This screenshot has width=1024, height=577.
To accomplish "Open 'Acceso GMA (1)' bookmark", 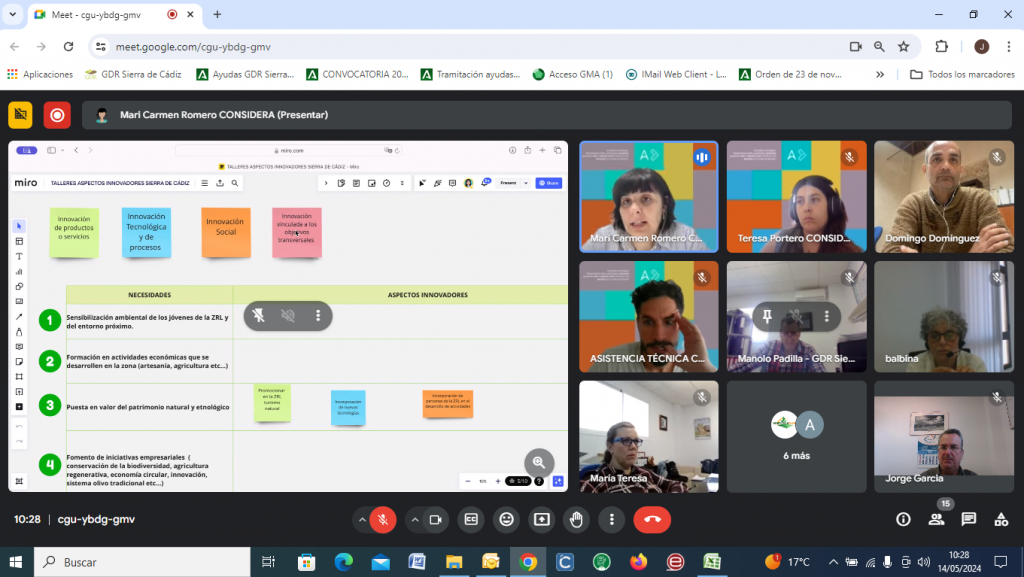I will pyautogui.click(x=573, y=74).
